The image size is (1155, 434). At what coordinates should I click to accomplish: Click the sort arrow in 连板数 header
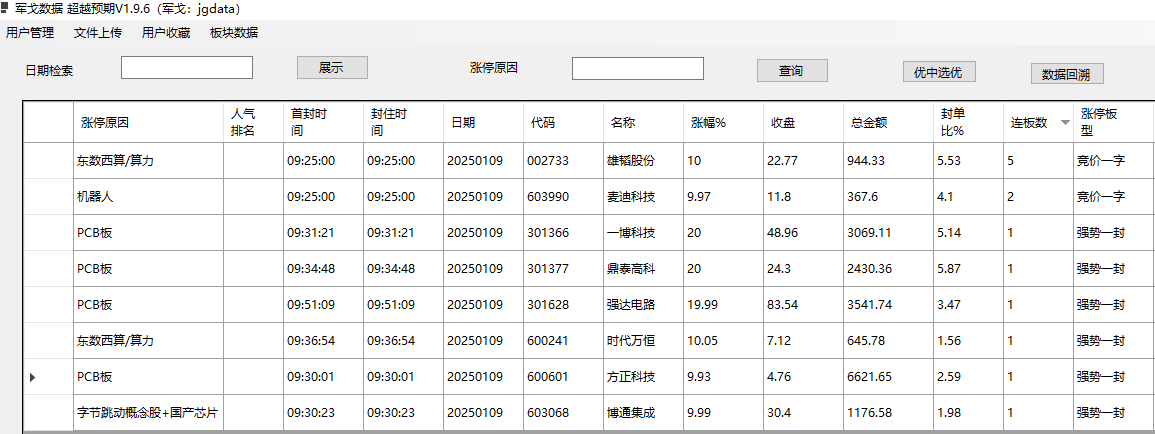click(x=1064, y=123)
